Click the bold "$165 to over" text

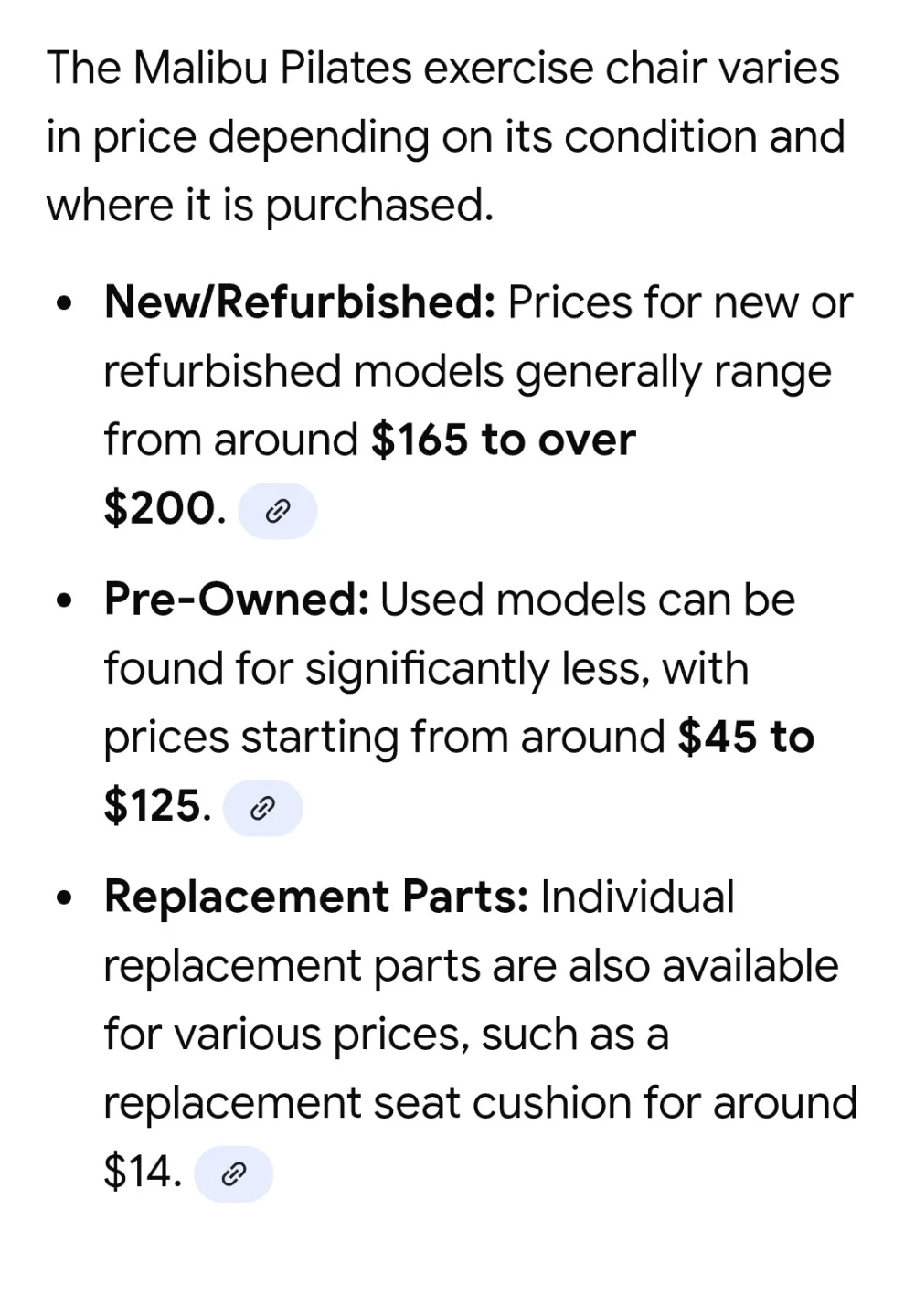click(503, 440)
